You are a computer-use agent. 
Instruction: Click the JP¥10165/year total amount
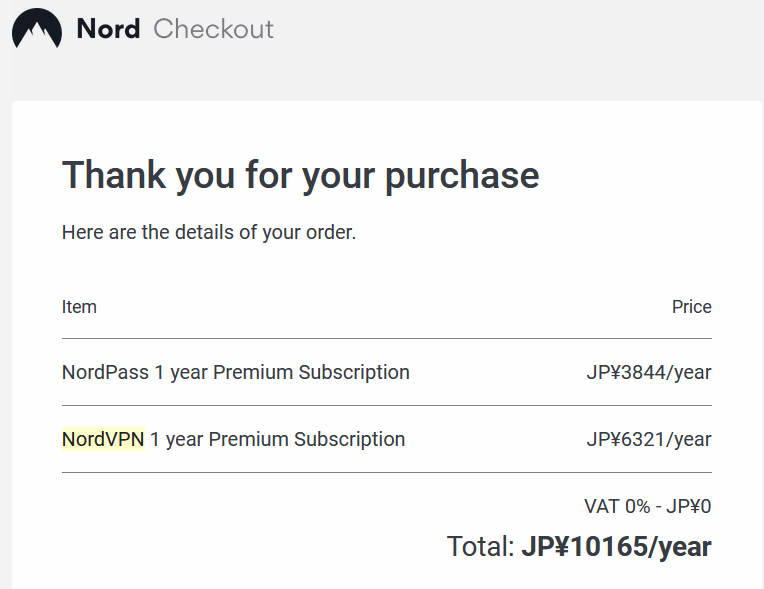(616, 547)
